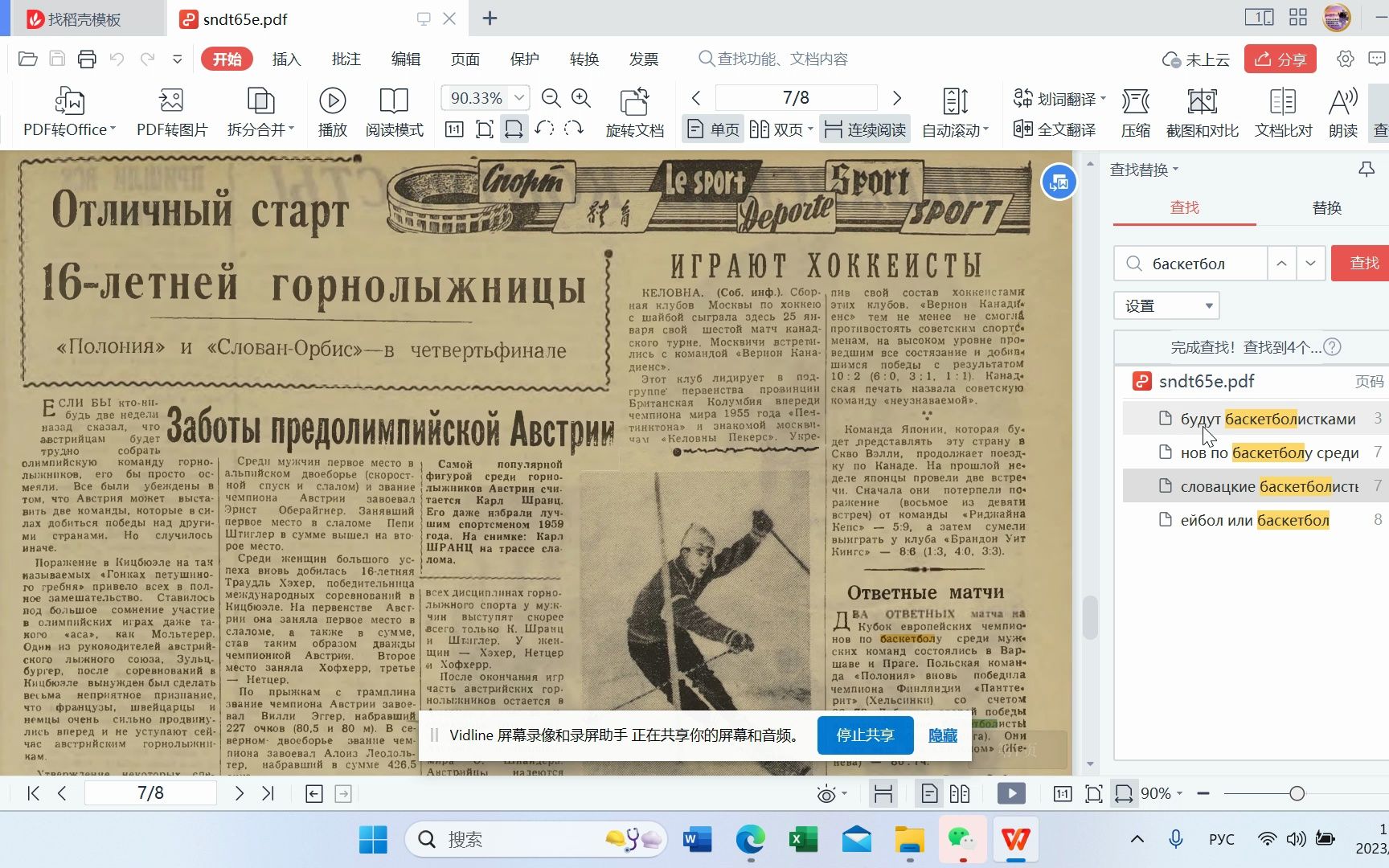
Task: Switch to reading mode
Action: click(394, 112)
